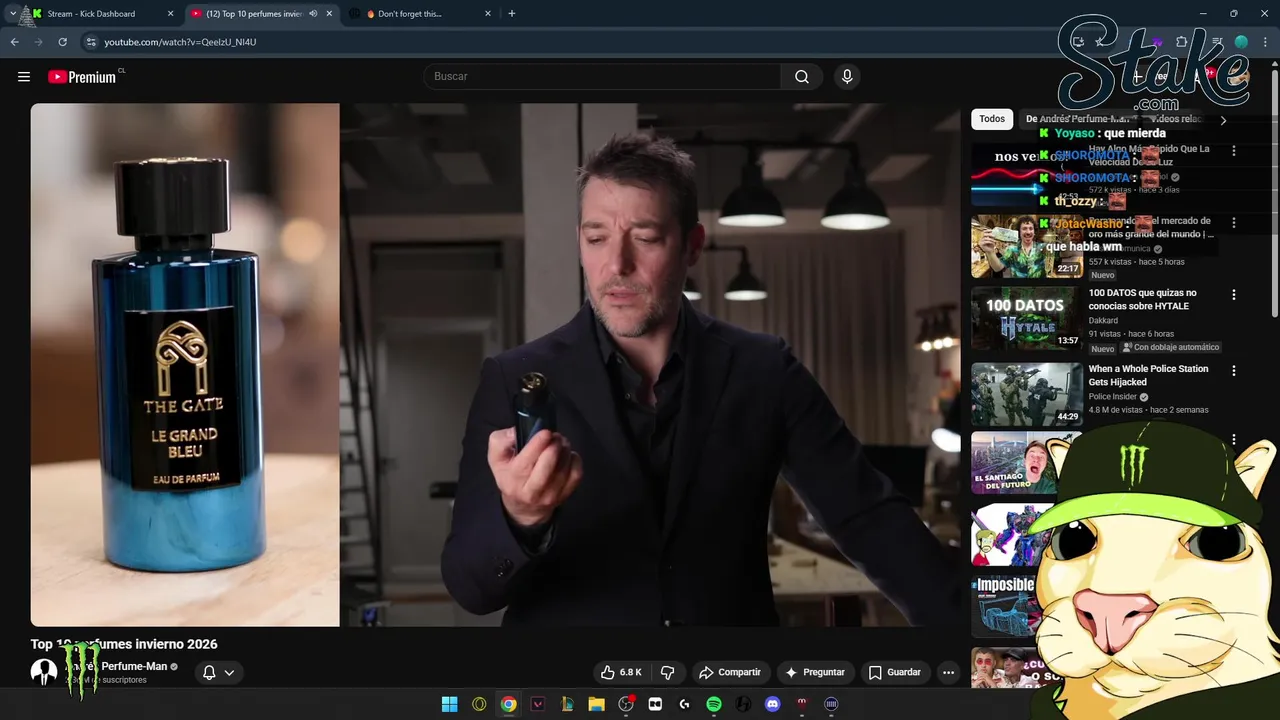Click the Dakkard channel name
This screenshot has height=720, width=1280.
click(1103, 321)
